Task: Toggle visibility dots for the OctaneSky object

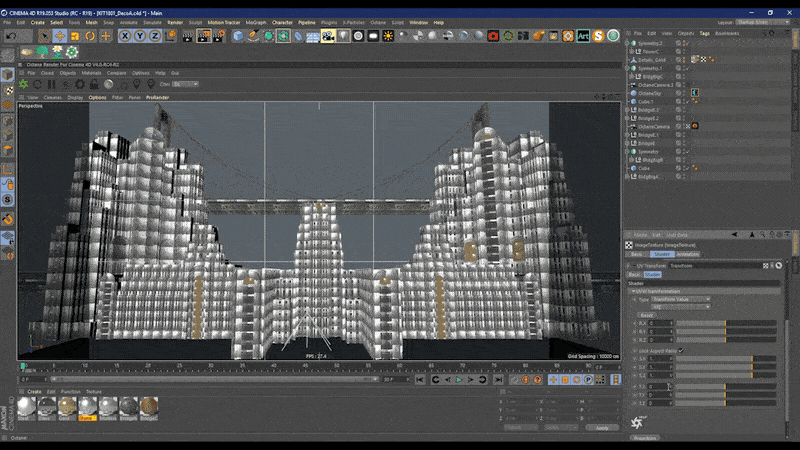Action: click(684, 93)
